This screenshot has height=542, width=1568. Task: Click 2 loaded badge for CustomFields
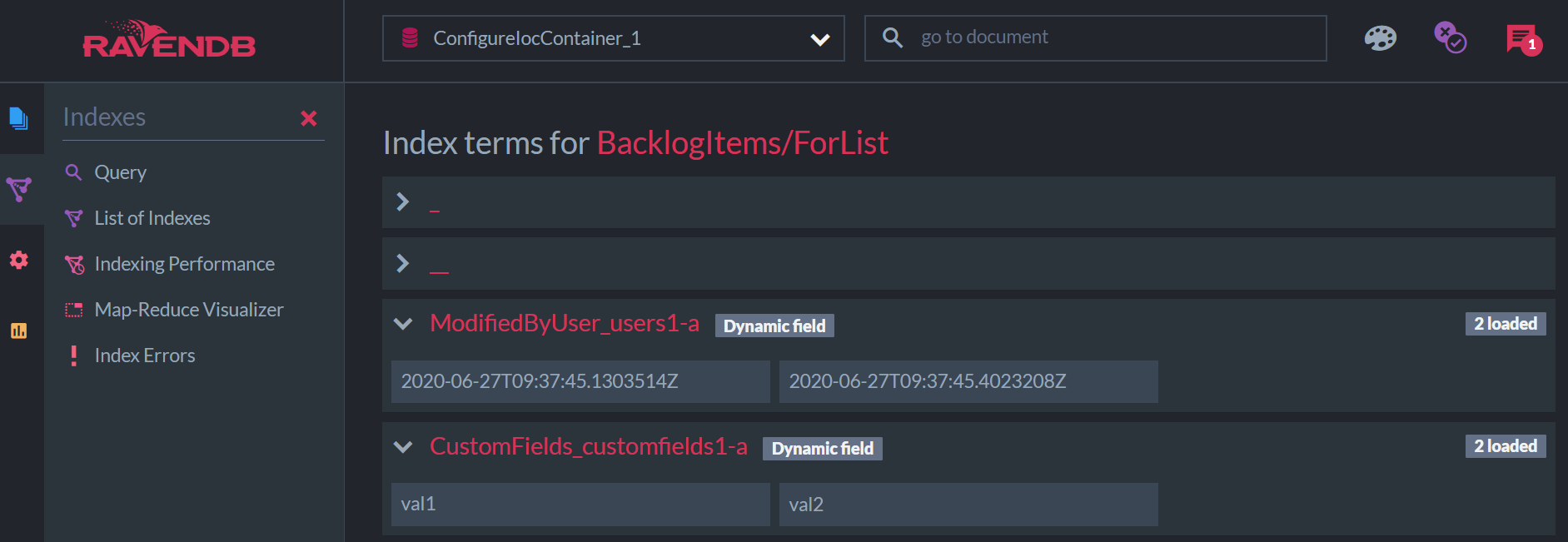pos(1506,446)
